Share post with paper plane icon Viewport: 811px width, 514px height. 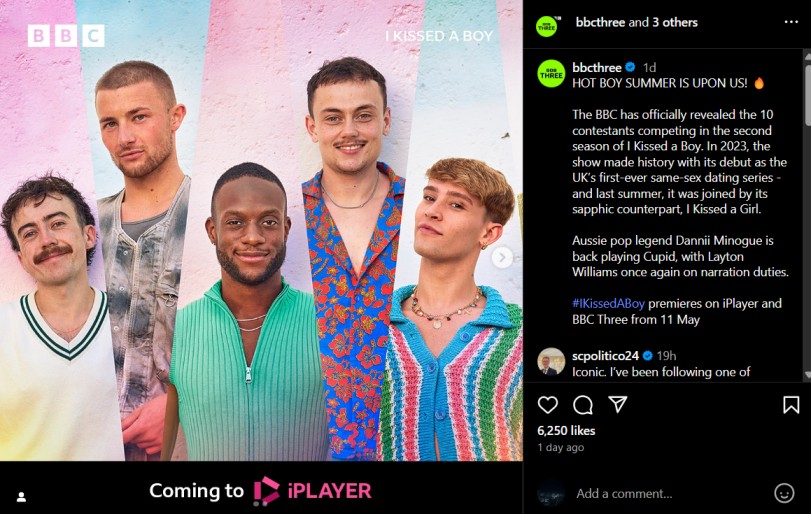tap(618, 404)
